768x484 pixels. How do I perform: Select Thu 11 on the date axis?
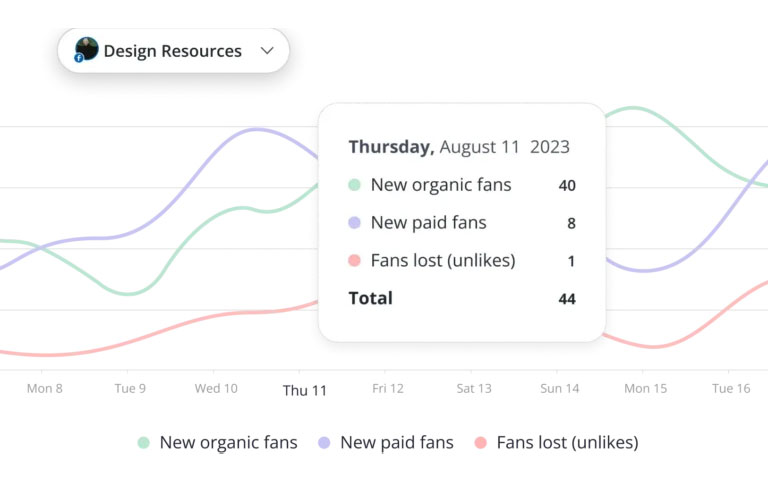[304, 390]
